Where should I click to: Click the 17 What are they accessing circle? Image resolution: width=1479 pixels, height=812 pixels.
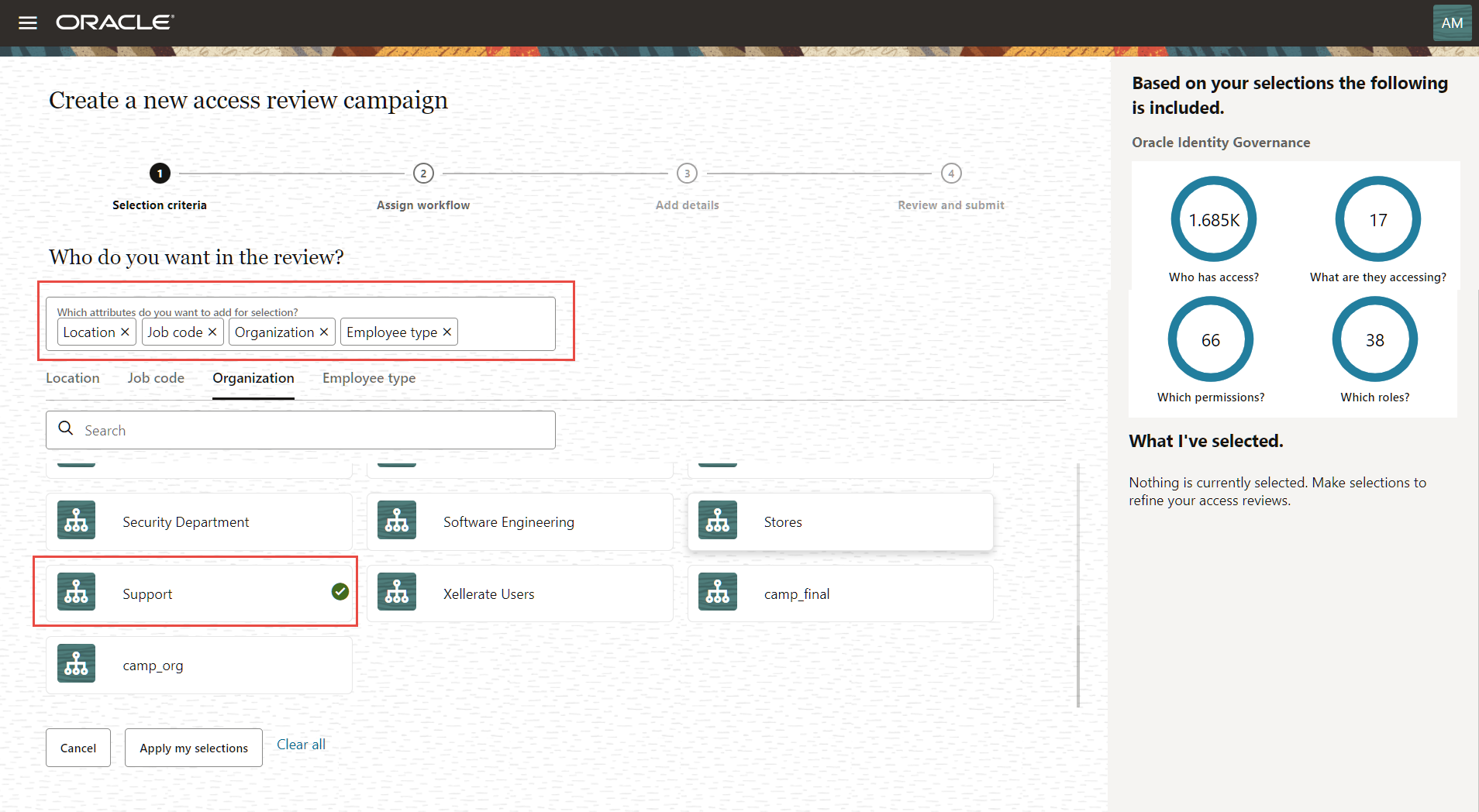[x=1378, y=219]
